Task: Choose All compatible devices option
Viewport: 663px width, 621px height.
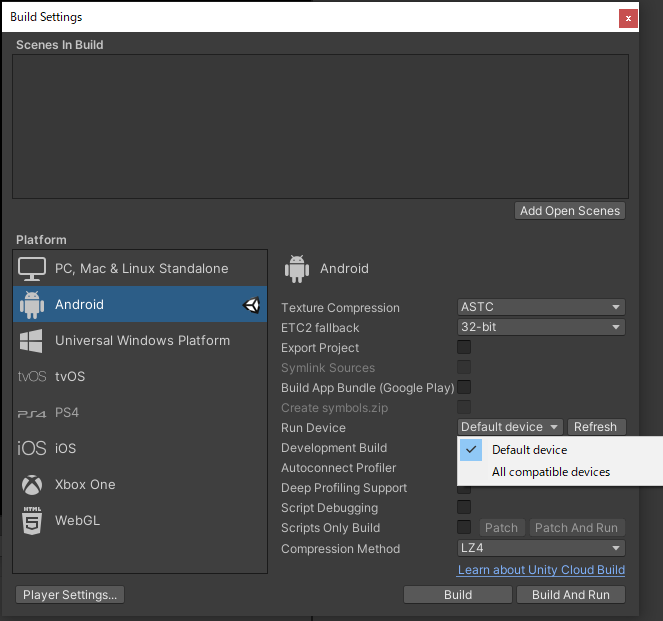Action: click(550, 472)
